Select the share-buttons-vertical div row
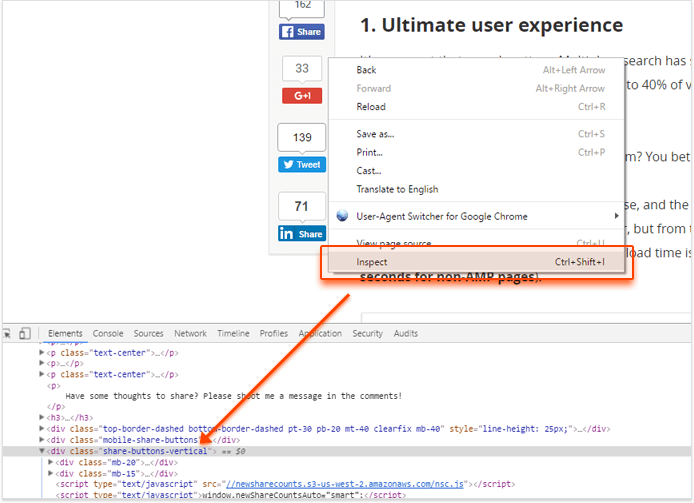 point(347,451)
